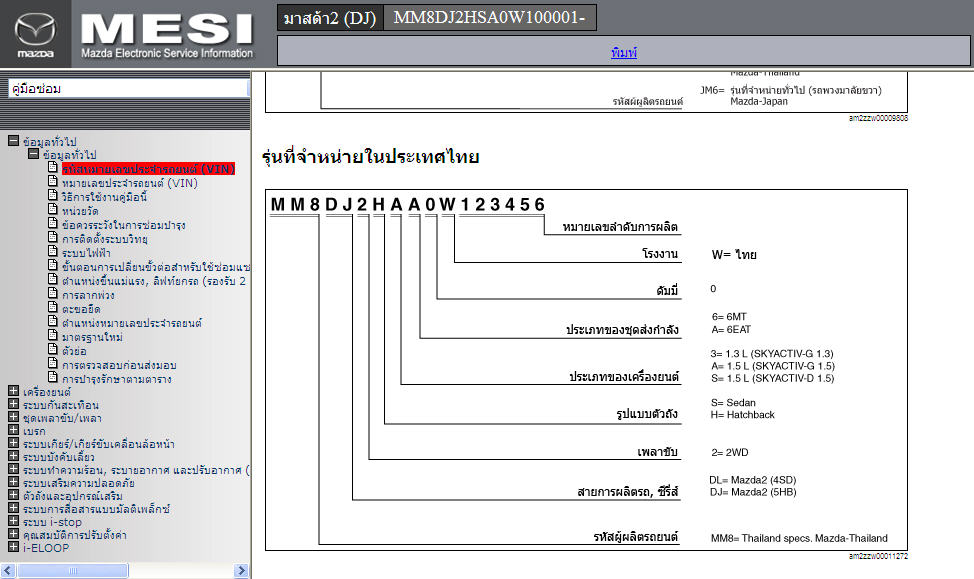This screenshot has height=579, width=974.
Task: Open ระบบไฟฟ้า page
Action: pyautogui.click(x=86, y=253)
